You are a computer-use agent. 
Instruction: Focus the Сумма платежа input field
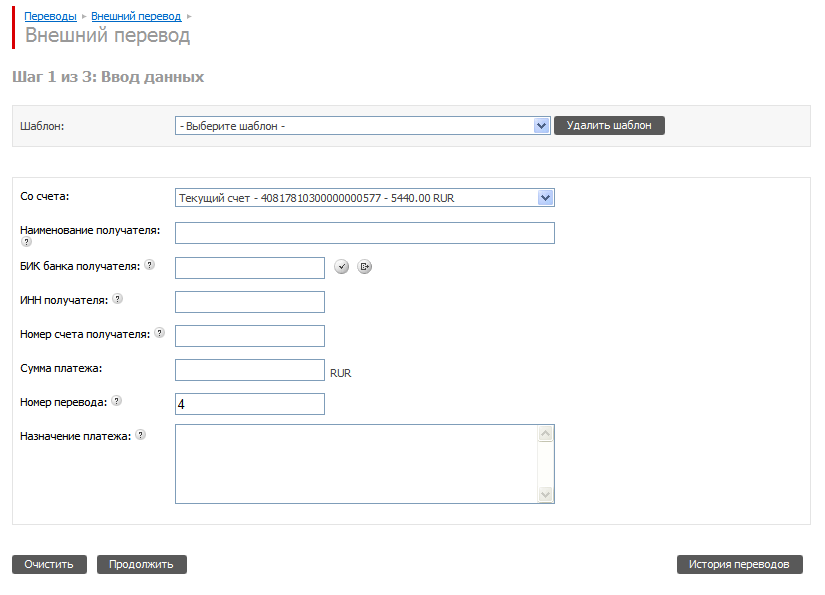coord(250,370)
